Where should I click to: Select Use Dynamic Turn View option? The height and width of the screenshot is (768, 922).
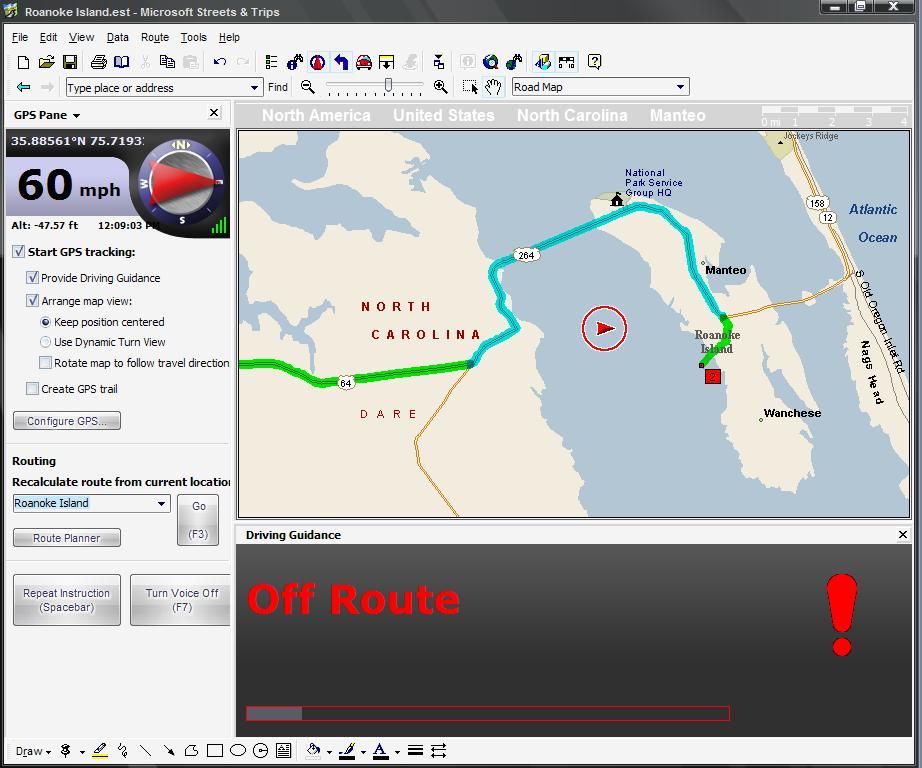pyautogui.click(x=45, y=342)
